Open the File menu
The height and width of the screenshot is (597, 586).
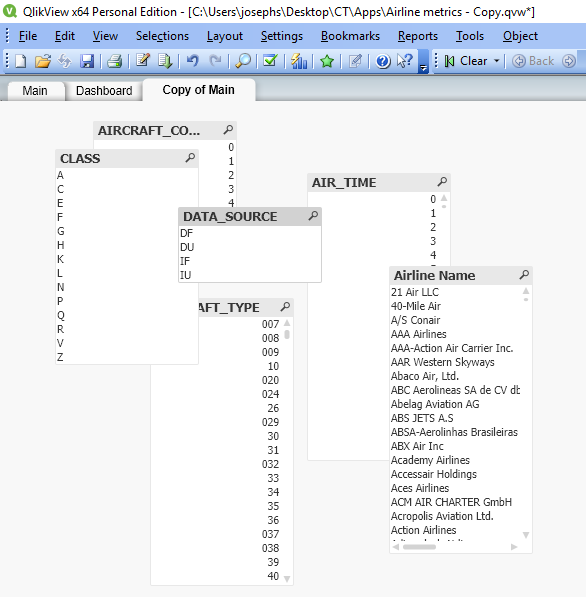coord(28,36)
